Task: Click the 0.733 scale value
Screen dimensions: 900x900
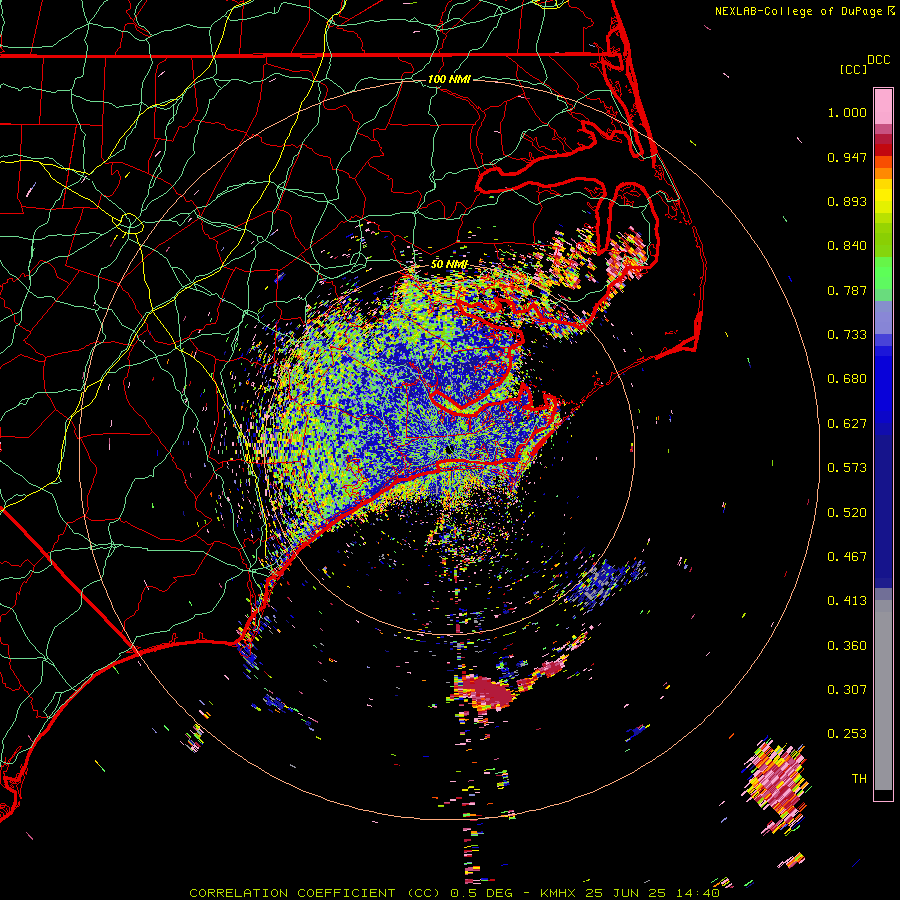Action: pos(847,335)
